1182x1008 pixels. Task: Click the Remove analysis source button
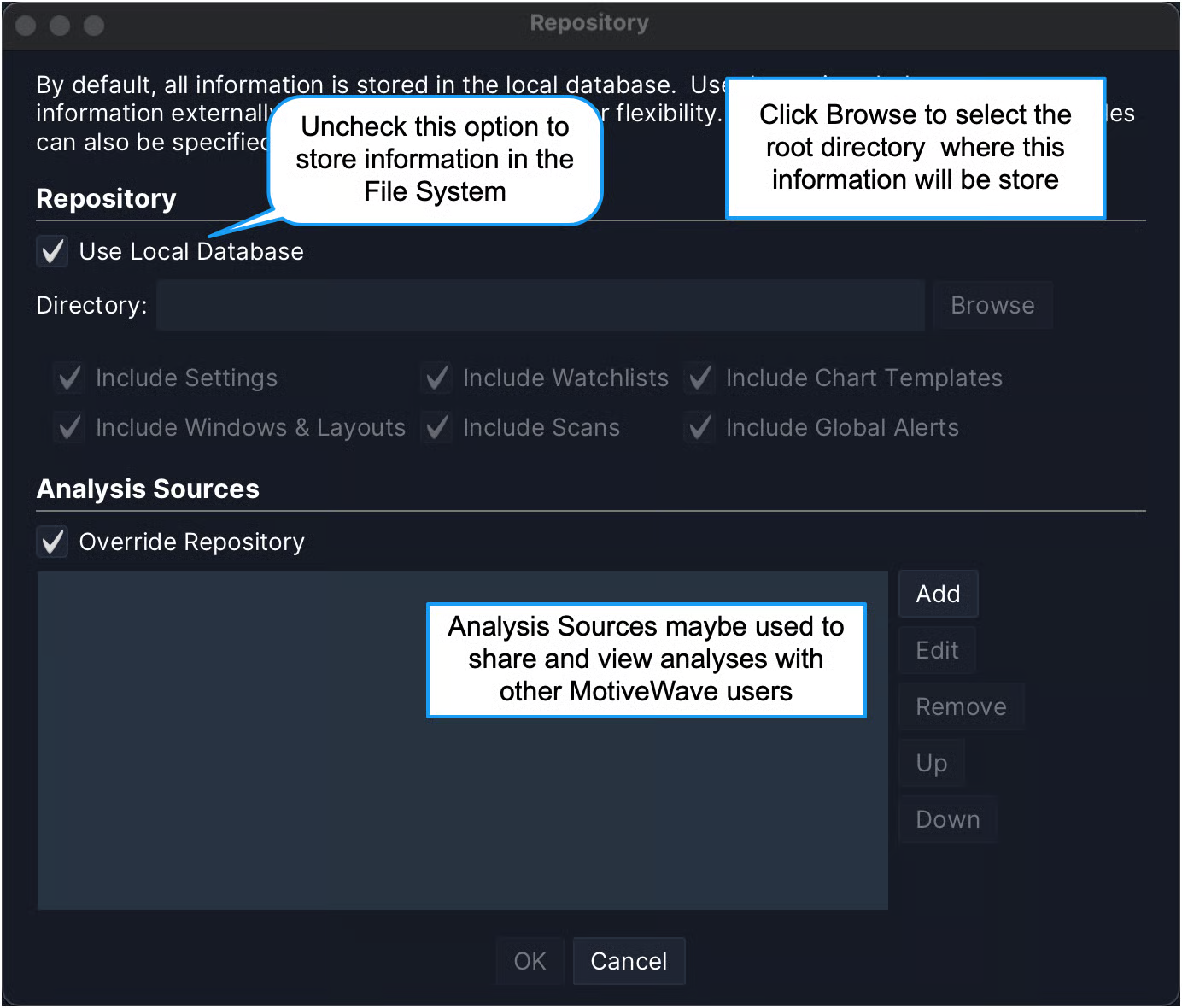coord(961,707)
